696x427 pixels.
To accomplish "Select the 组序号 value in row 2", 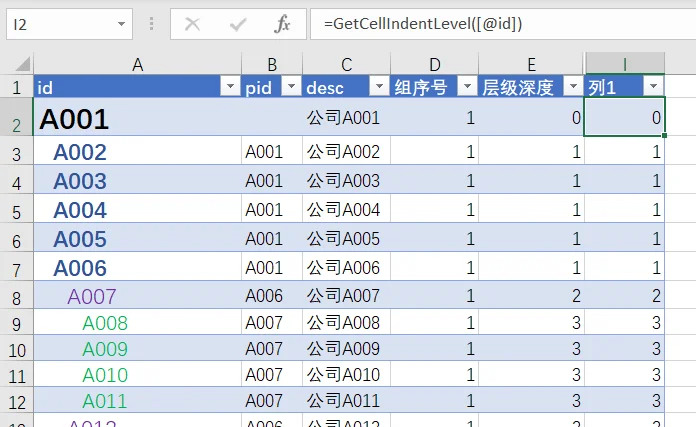I will tap(435, 117).
